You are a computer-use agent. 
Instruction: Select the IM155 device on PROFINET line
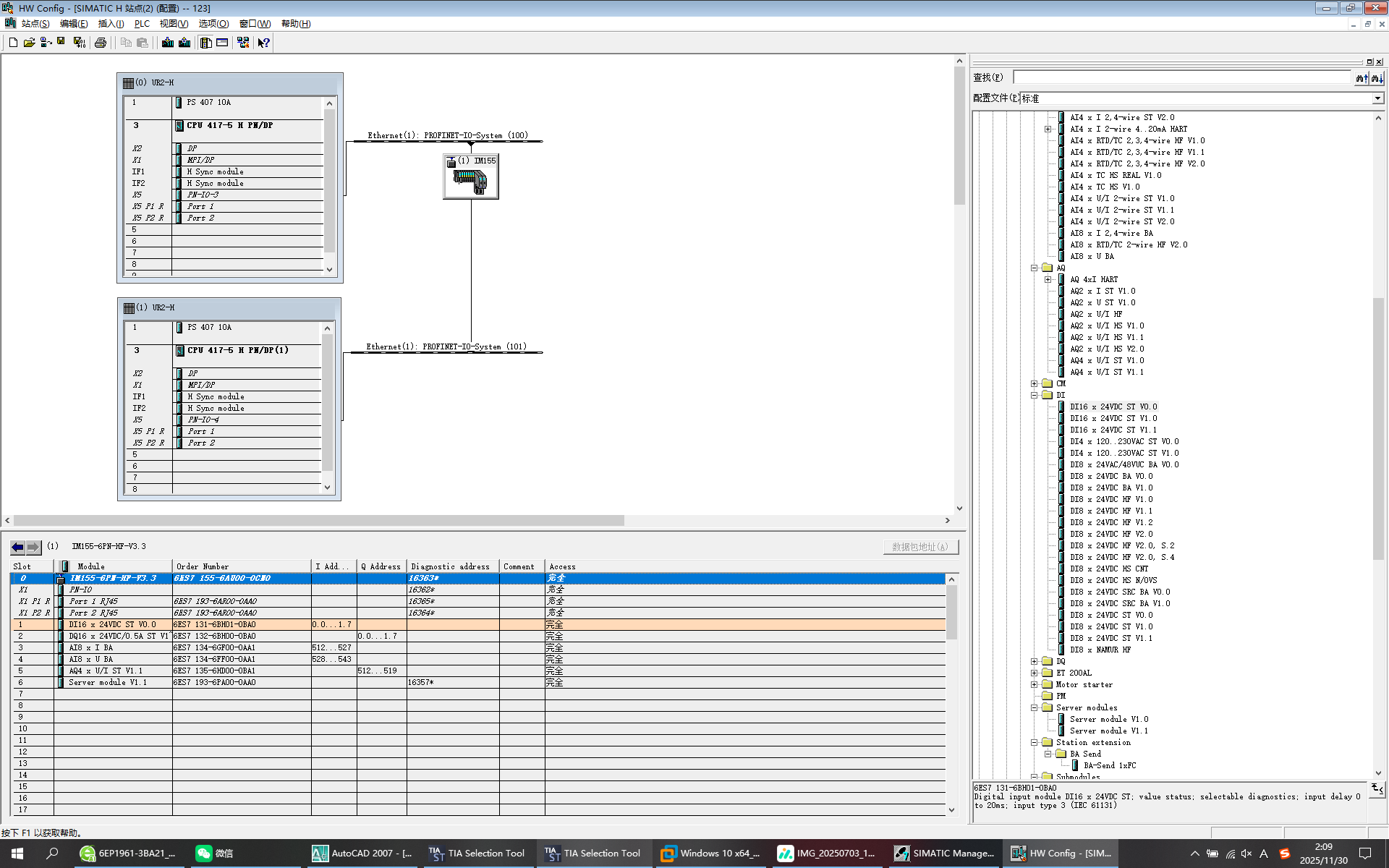tap(471, 177)
